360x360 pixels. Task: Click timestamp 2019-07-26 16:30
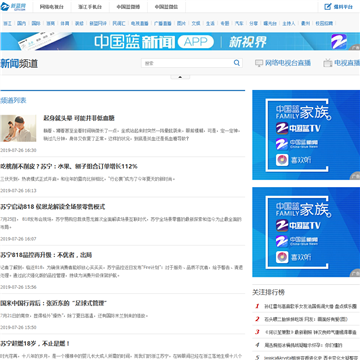18,150
